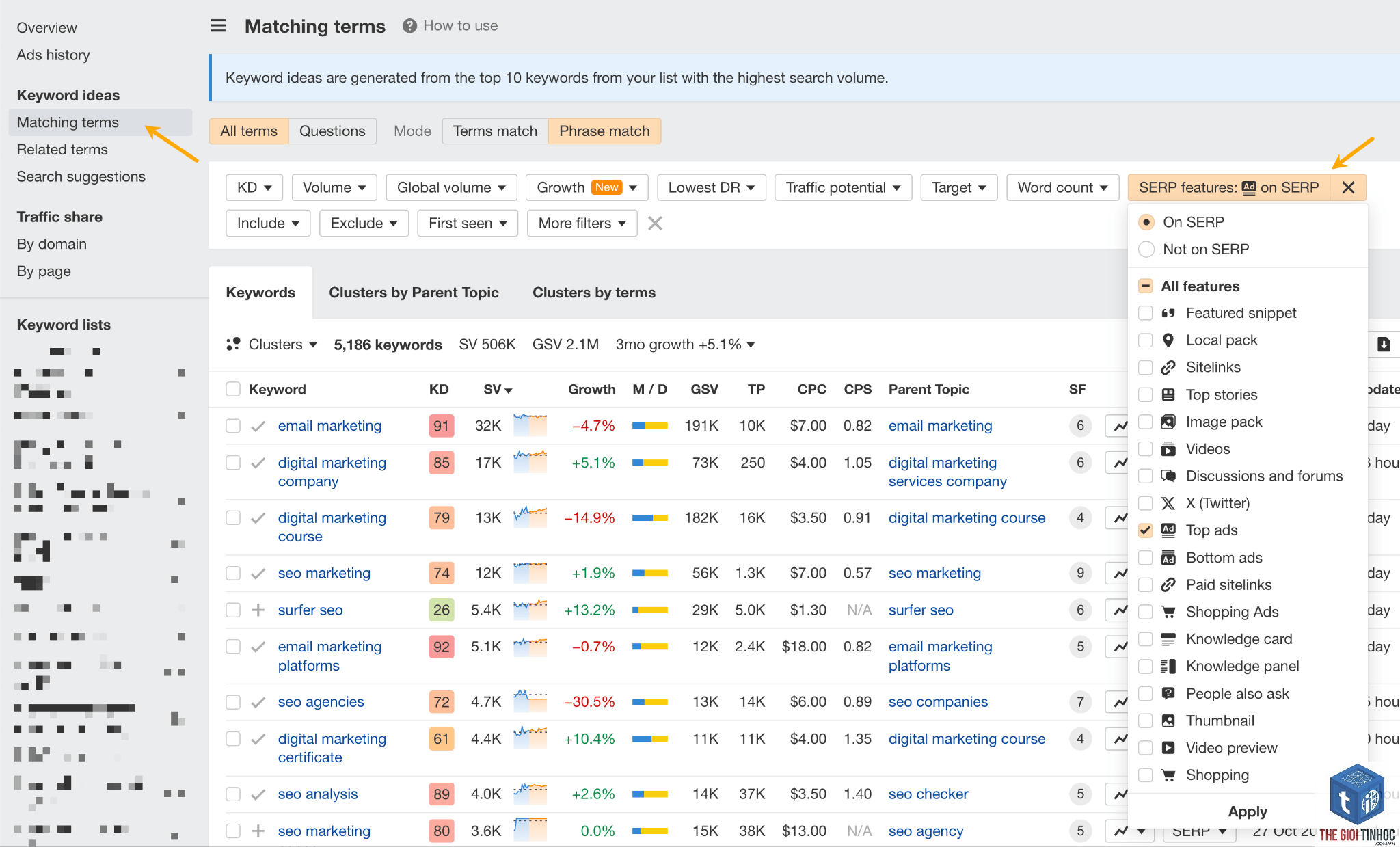Click the Discussions and forums icon

click(1168, 476)
